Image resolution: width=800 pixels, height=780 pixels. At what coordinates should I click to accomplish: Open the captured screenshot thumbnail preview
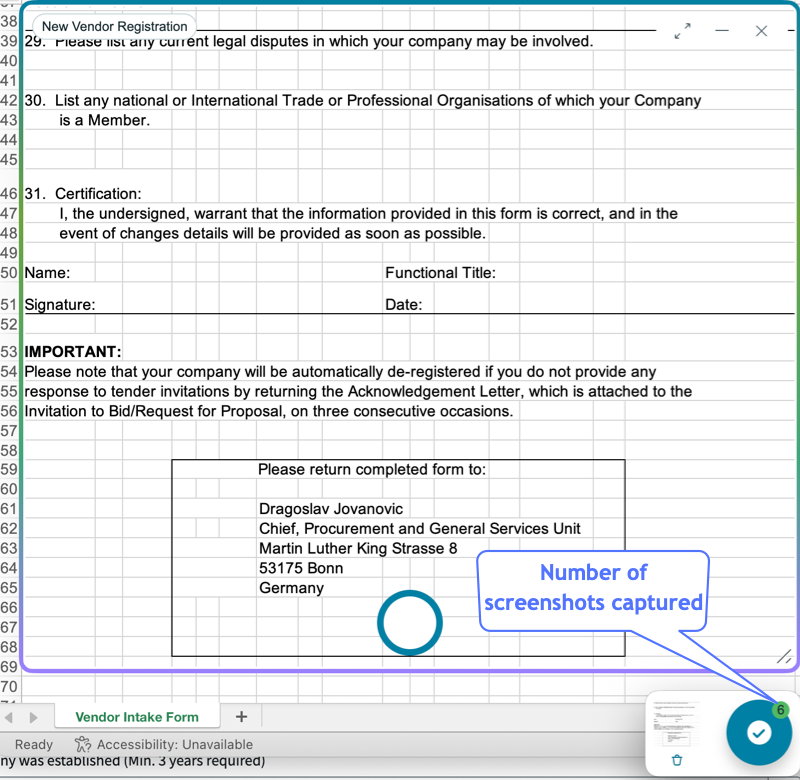[677, 724]
